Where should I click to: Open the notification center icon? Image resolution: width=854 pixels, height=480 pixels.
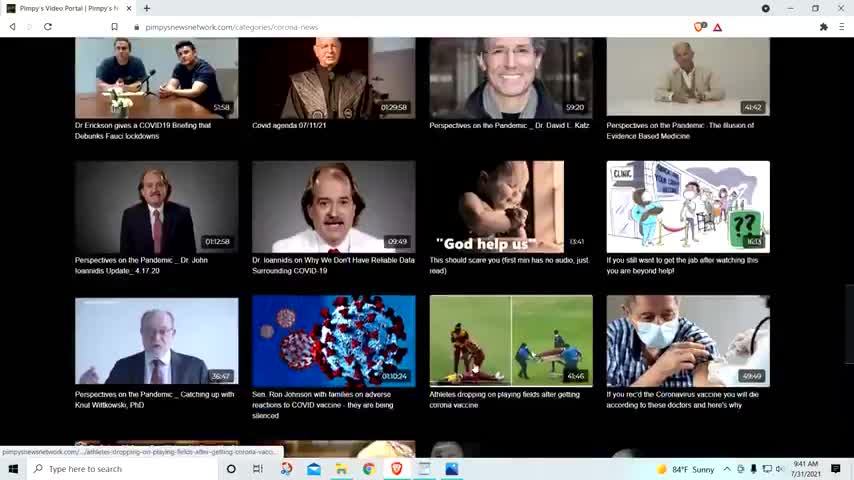pos(835,469)
